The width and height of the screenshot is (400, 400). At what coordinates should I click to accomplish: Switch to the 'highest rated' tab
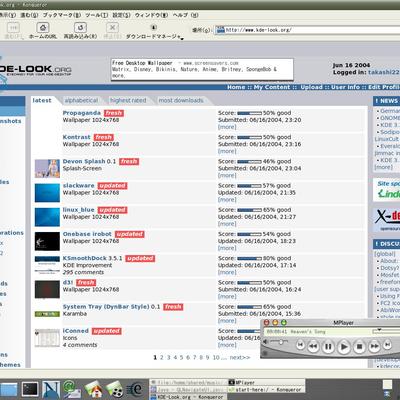[x=128, y=100]
